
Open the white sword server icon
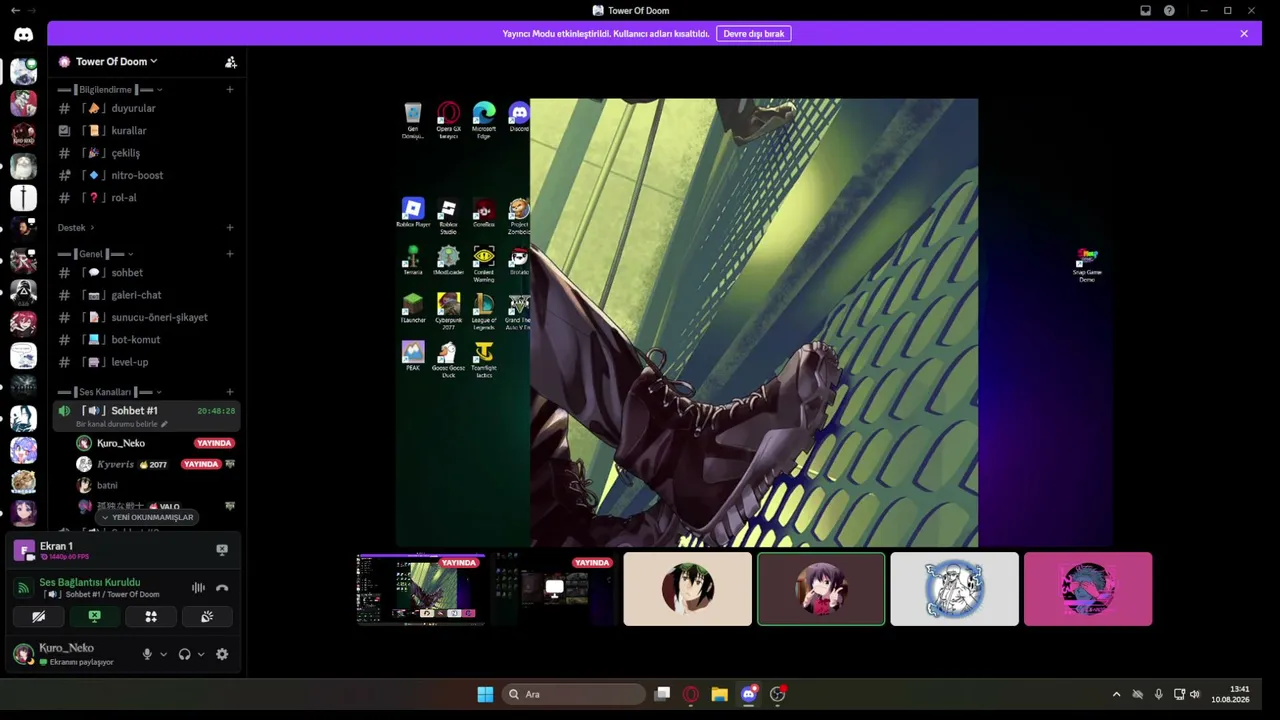point(24,198)
